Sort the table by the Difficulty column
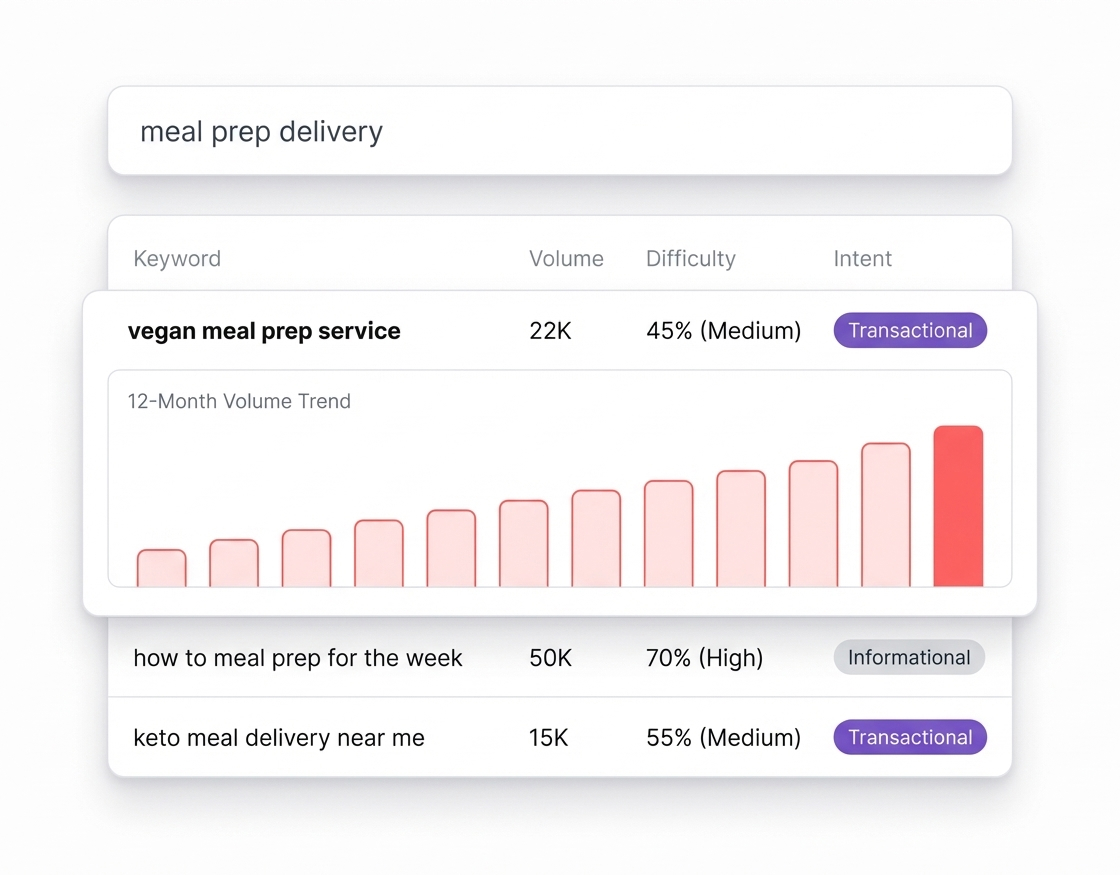This screenshot has height=875, width=1120. pyautogui.click(x=690, y=258)
